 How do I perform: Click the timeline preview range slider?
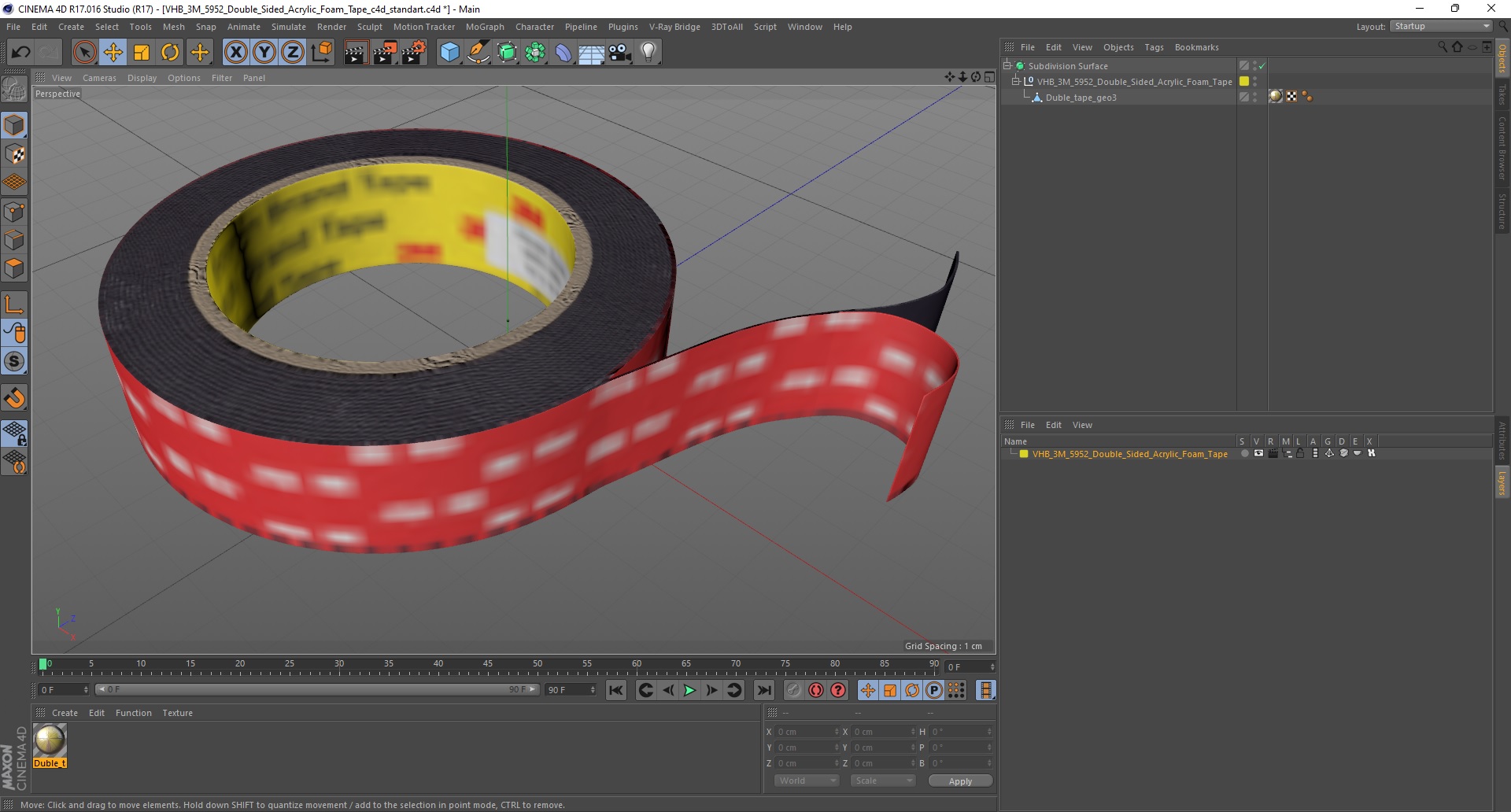point(316,690)
